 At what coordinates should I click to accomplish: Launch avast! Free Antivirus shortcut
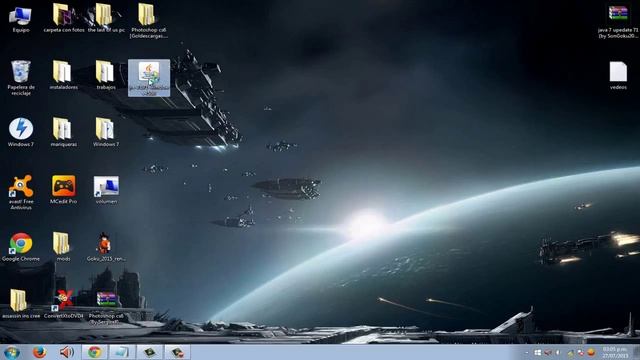point(21,192)
